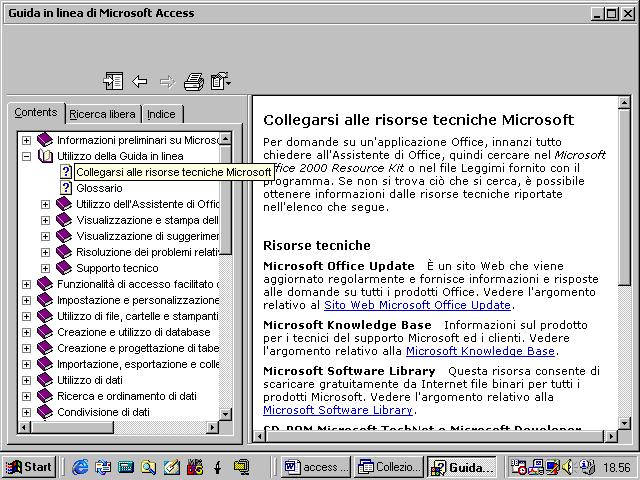Click topic pane scroll-up arrow
The height and width of the screenshot is (480, 640).
pos(624,102)
